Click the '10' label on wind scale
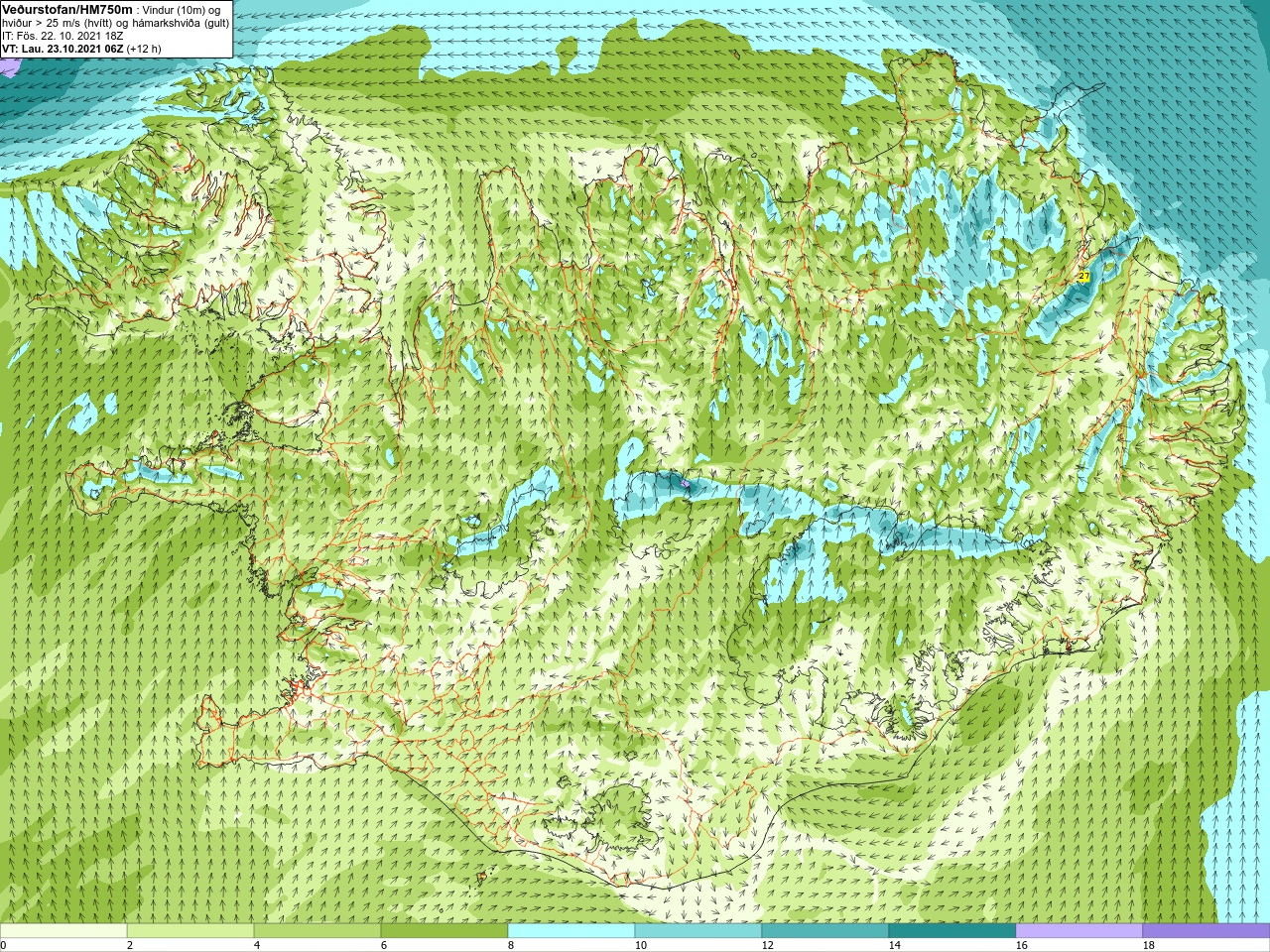Viewport: 1270px width, 952px height. 640,945
